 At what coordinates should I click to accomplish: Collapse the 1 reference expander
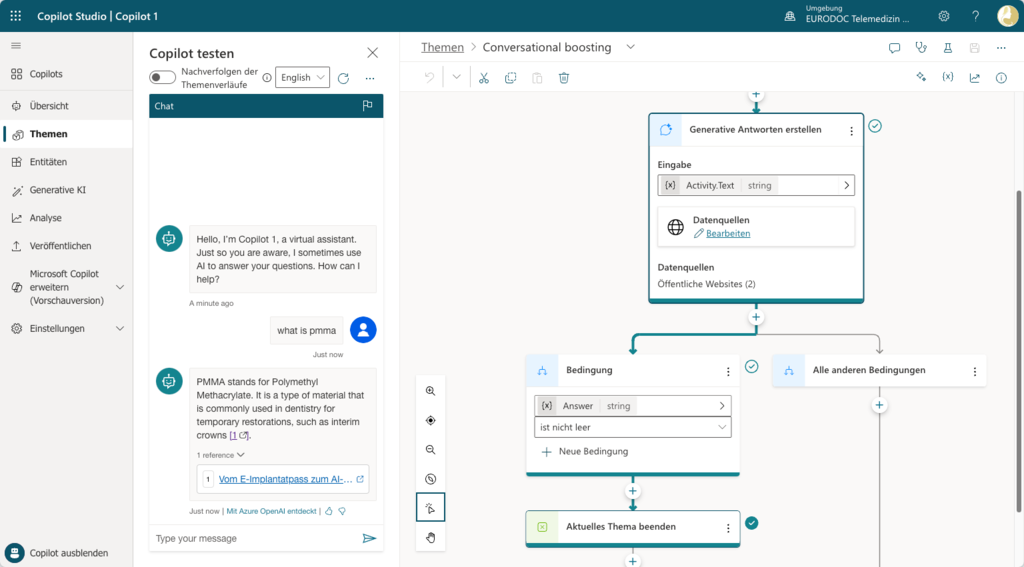tap(220, 455)
